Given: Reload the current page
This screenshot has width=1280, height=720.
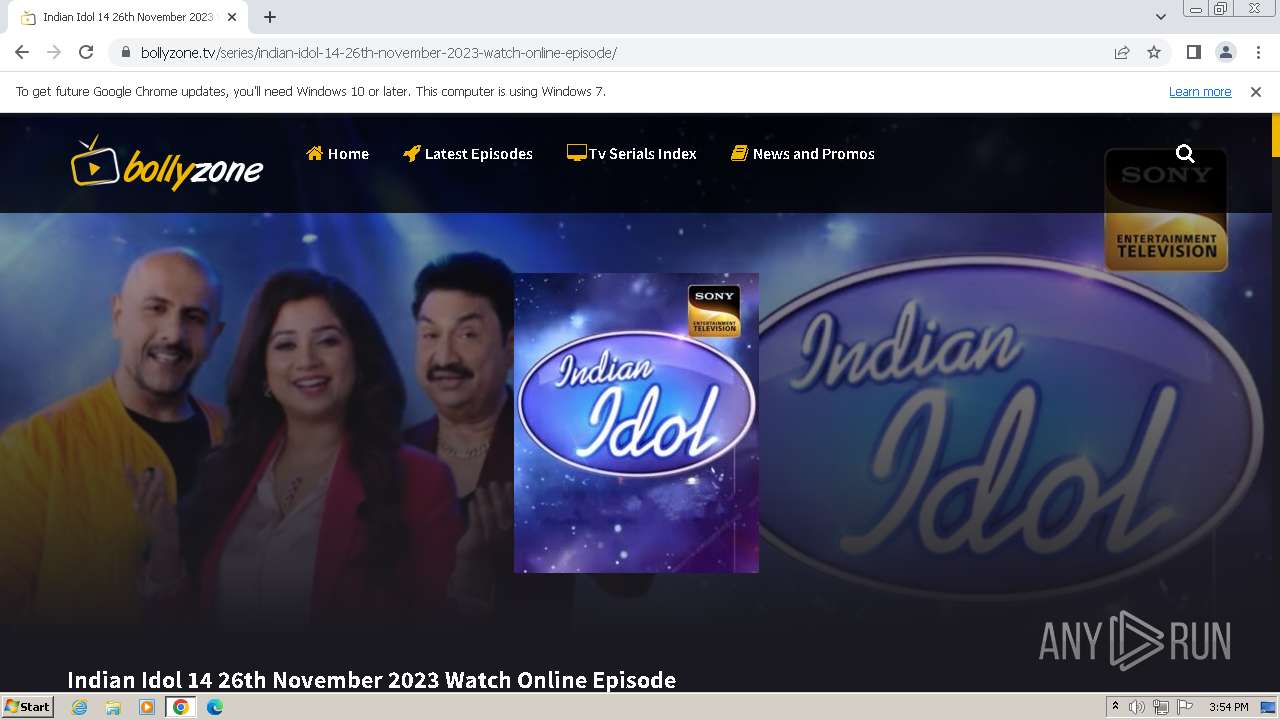Looking at the screenshot, I should tap(86, 52).
